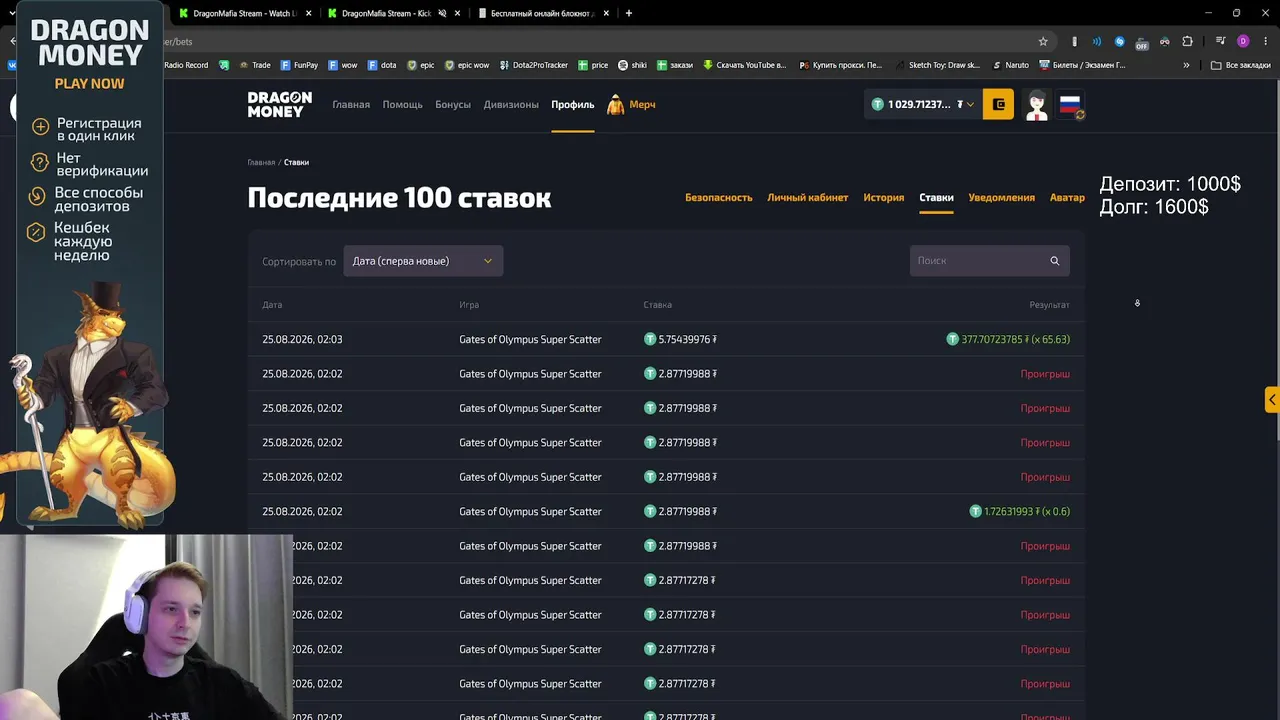Open the заказы bookmark
Screen dimensions: 1280x720
coord(675,65)
